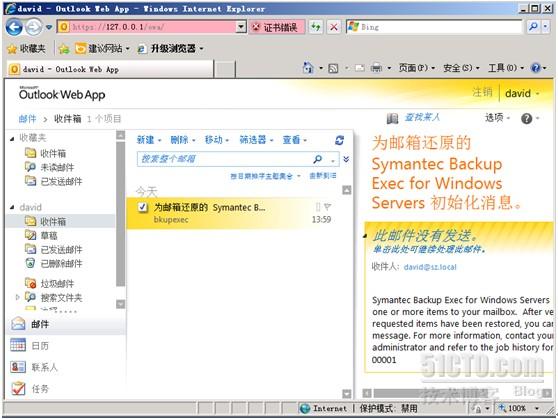Screen dimensions: 558x419
Task: Open the address bar URL dropdown arrow
Action: tap(241, 27)
